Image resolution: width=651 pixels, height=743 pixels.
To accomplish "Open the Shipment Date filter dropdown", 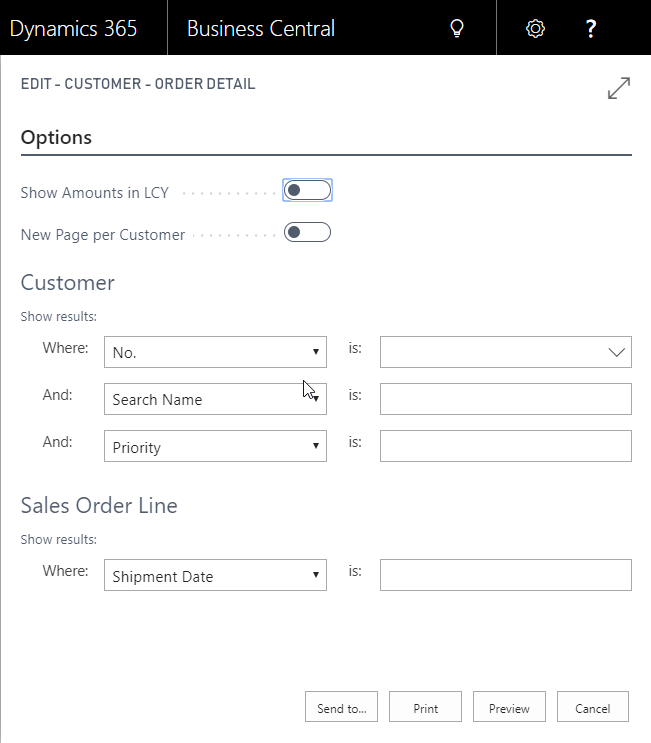I will coord(215,575).
